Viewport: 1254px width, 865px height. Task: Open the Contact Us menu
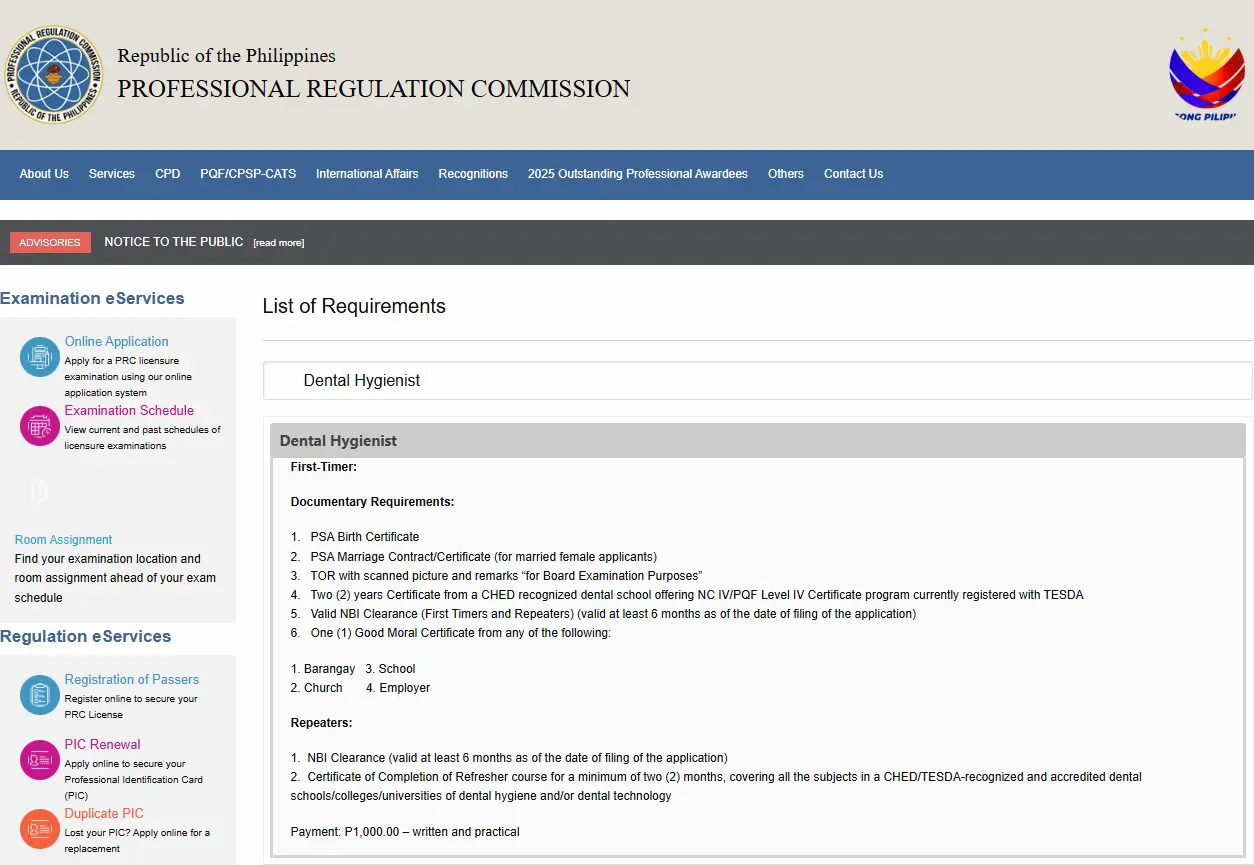click(x=853, y=174)
